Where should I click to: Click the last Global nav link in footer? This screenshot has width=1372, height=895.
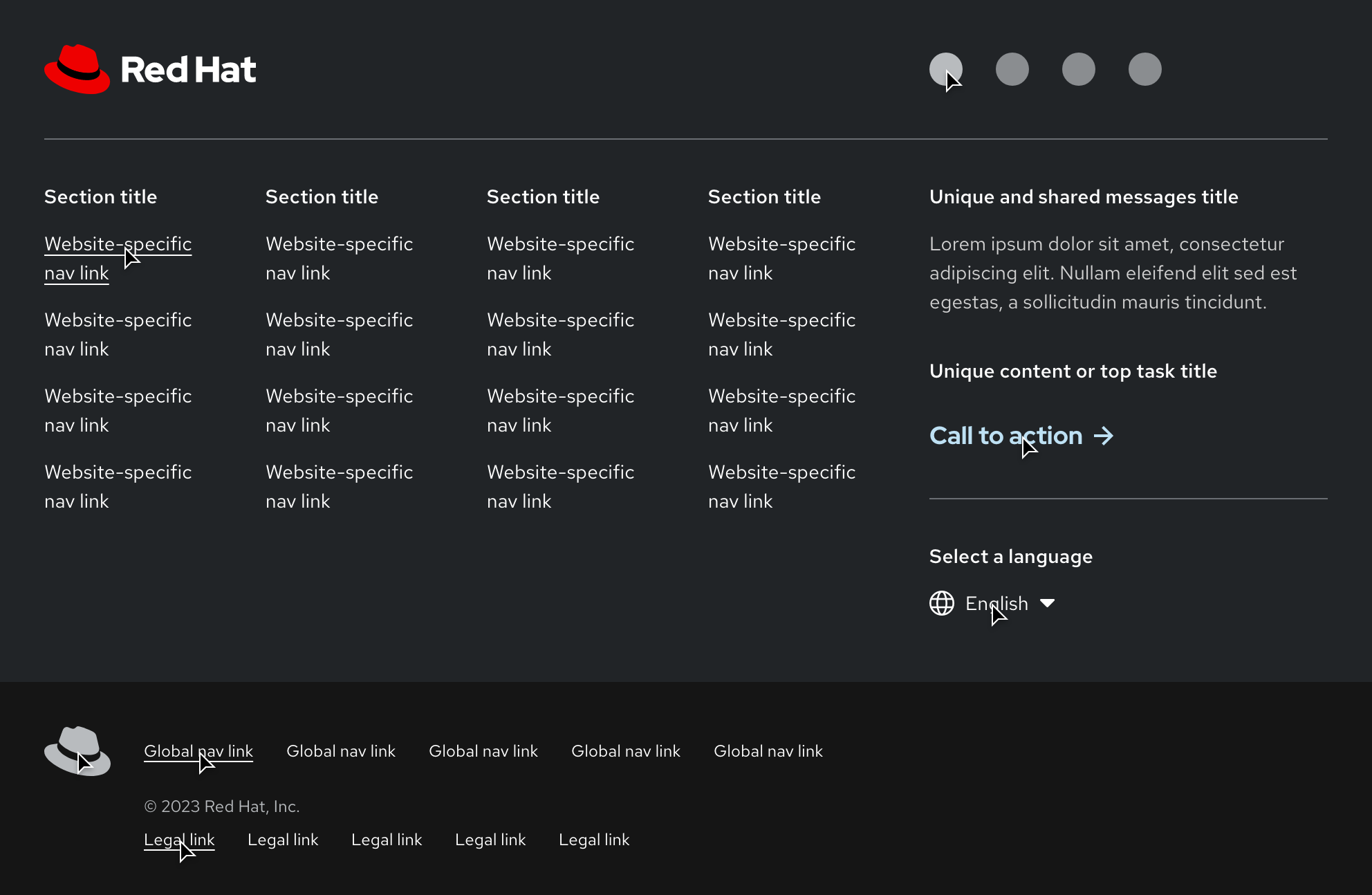[x=768, y=751]
